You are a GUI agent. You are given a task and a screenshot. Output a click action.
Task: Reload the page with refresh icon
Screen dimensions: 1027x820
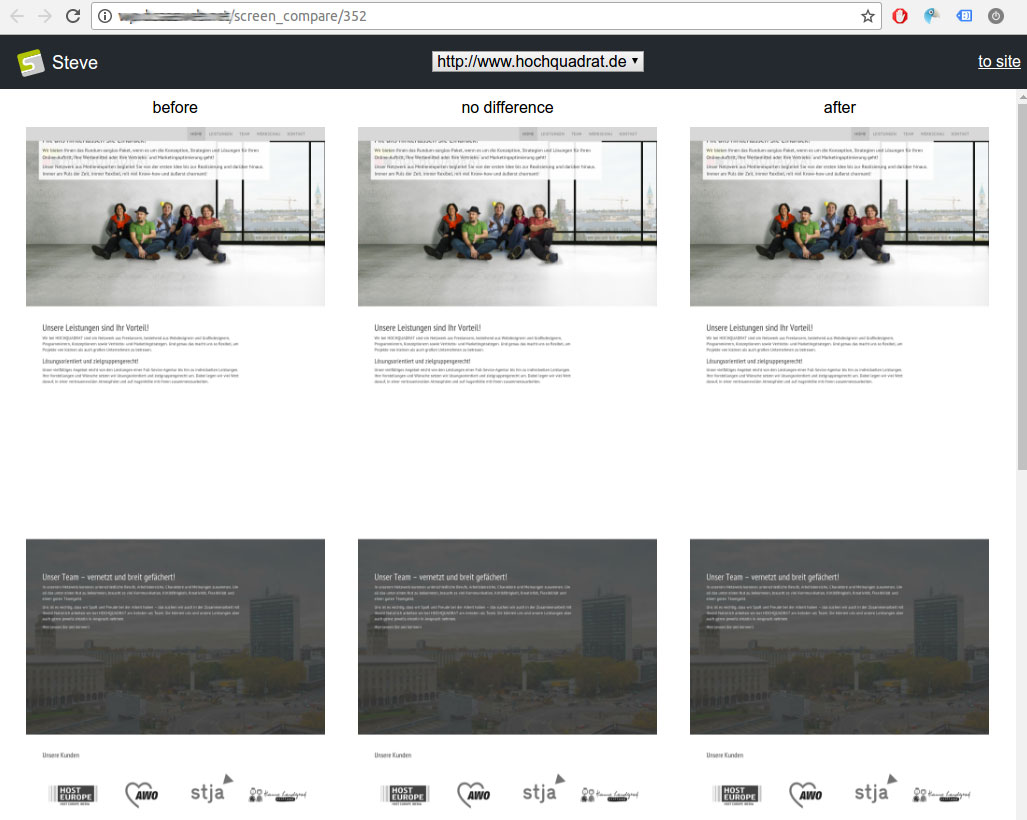click(73, 16)
